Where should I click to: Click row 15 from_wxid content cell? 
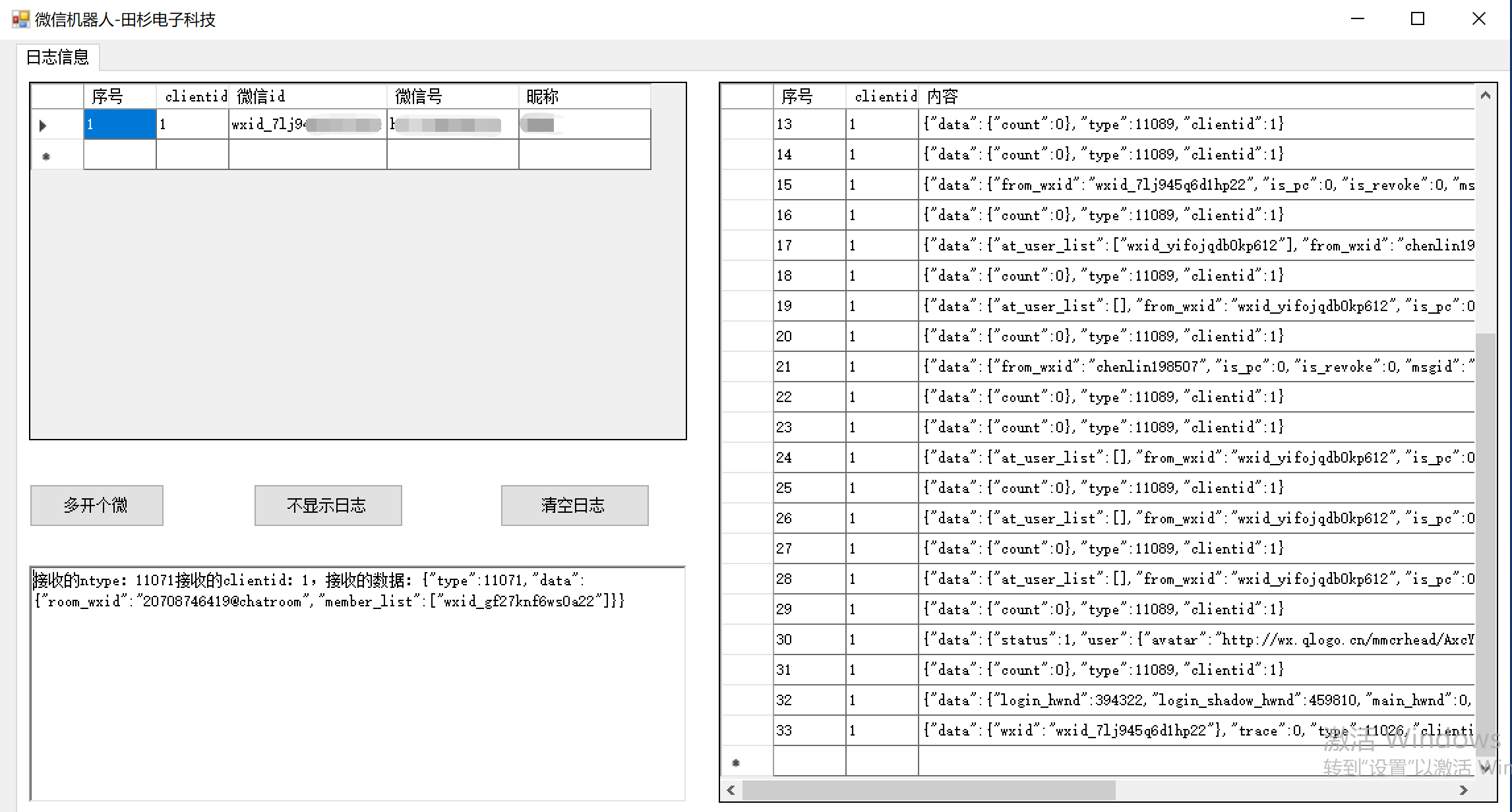point(1196,185)
